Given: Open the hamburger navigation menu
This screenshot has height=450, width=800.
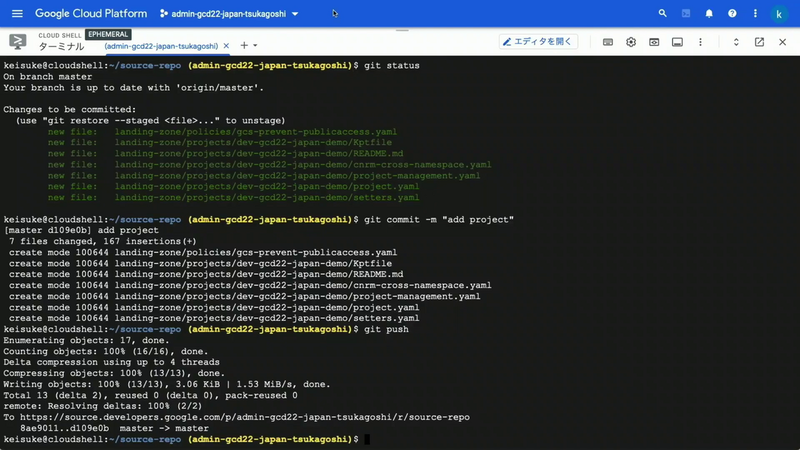Looking at the screenshot, I should (x=17, y=14).
